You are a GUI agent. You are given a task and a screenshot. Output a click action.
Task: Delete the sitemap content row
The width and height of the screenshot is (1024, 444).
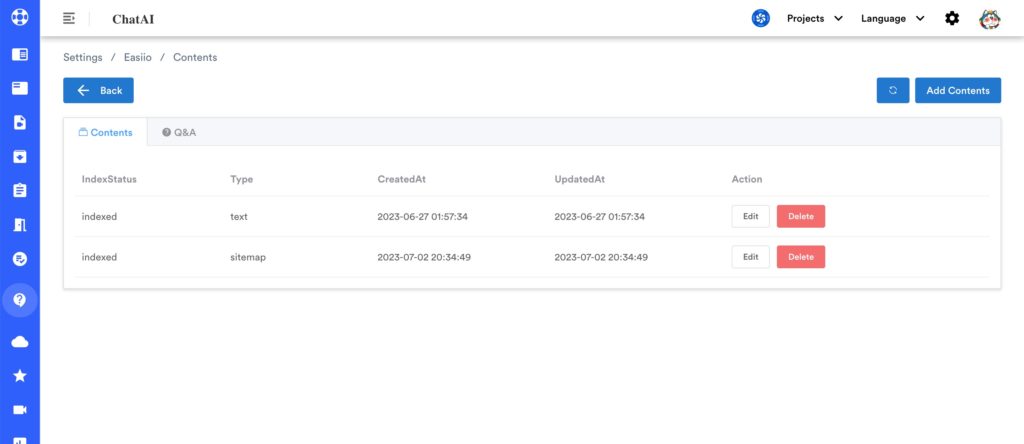coord(801,257)
